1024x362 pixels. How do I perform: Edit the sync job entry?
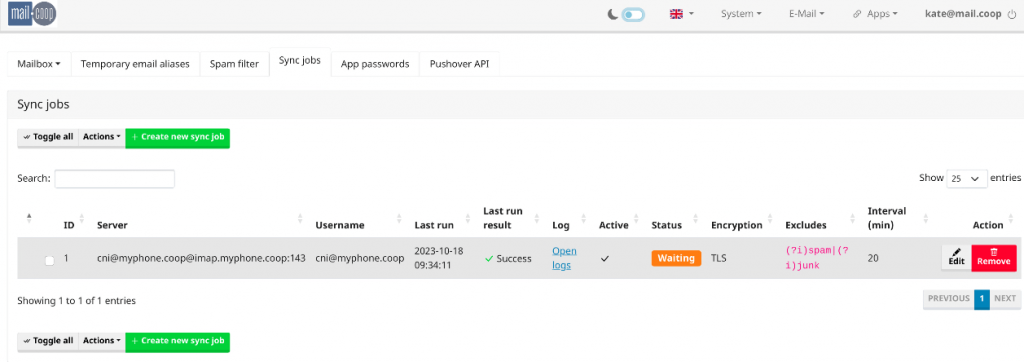957,256
